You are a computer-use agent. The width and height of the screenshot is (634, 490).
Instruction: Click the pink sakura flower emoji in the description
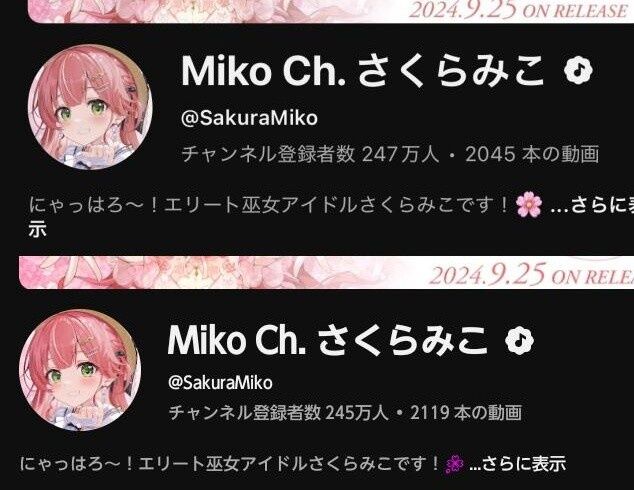529,205
